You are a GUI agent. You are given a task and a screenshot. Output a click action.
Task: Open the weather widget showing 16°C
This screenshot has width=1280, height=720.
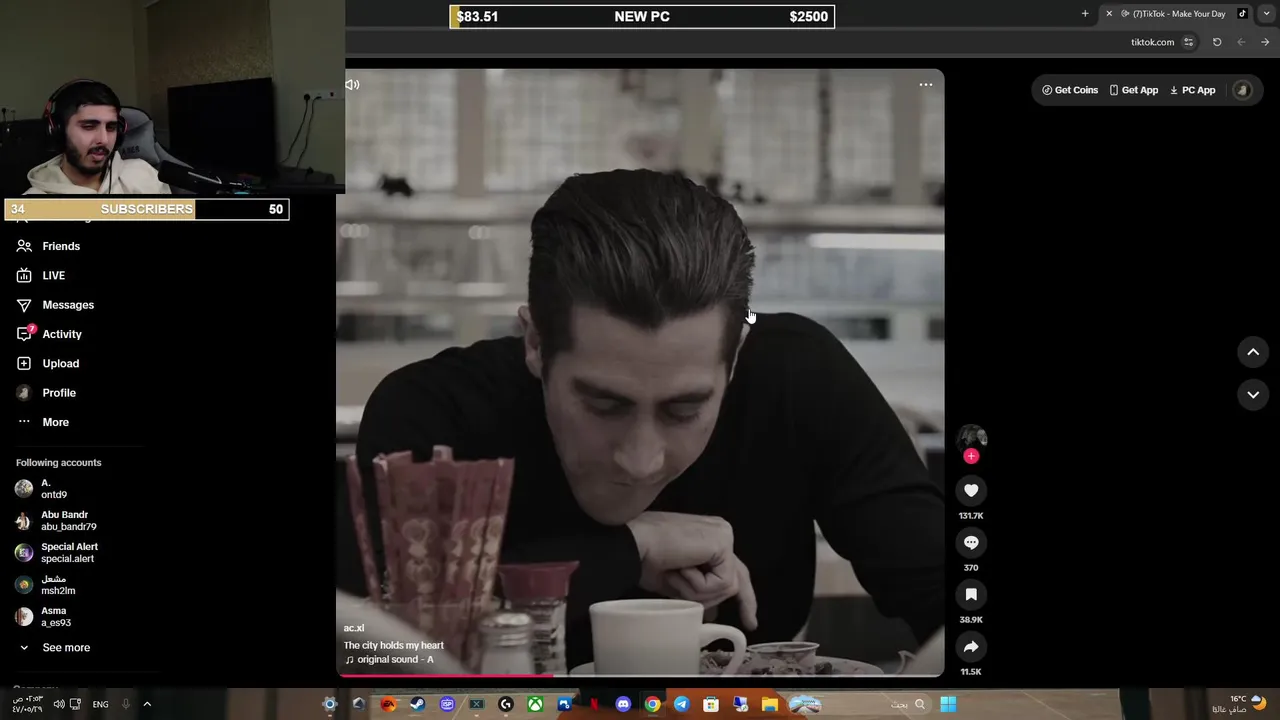[x=1240, y=704]
